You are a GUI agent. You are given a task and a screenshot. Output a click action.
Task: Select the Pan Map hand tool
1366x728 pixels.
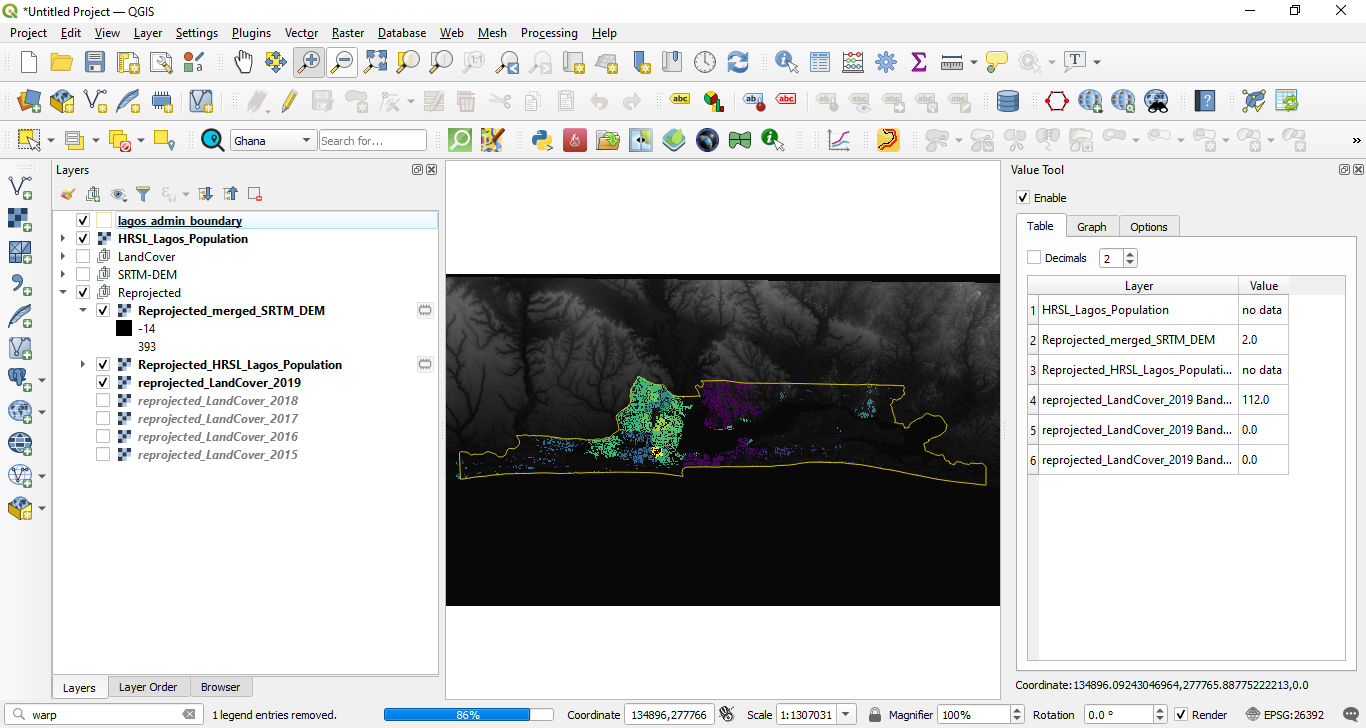click(x=243, y=62)
